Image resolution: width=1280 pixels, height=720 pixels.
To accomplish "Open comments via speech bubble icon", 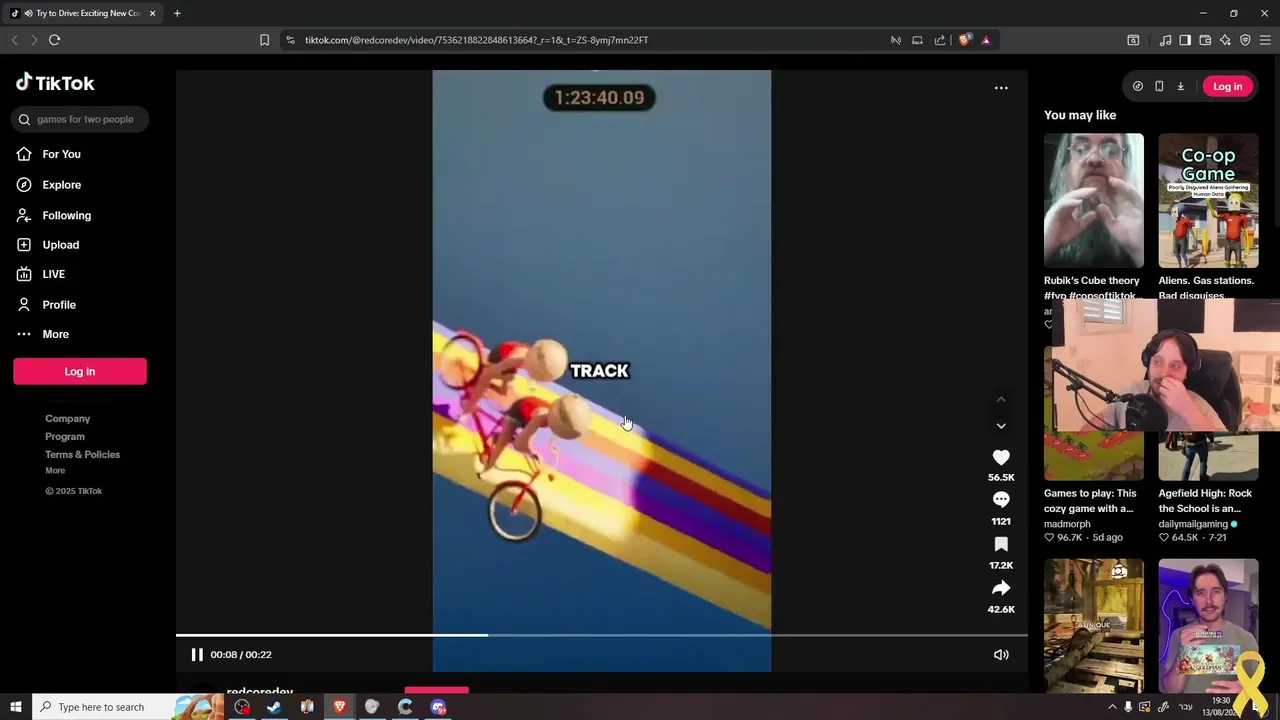I will pos(1001,500).
